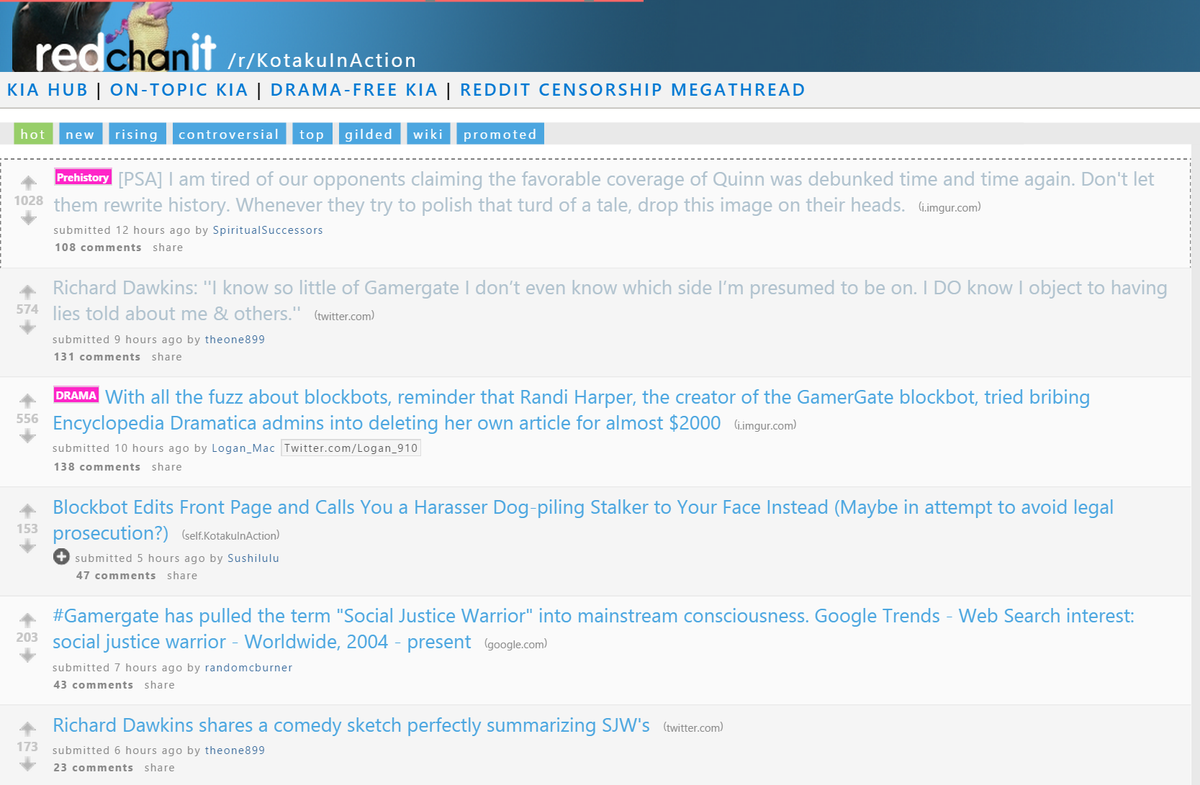Click the DRAMA flair tag

(76, 395)
